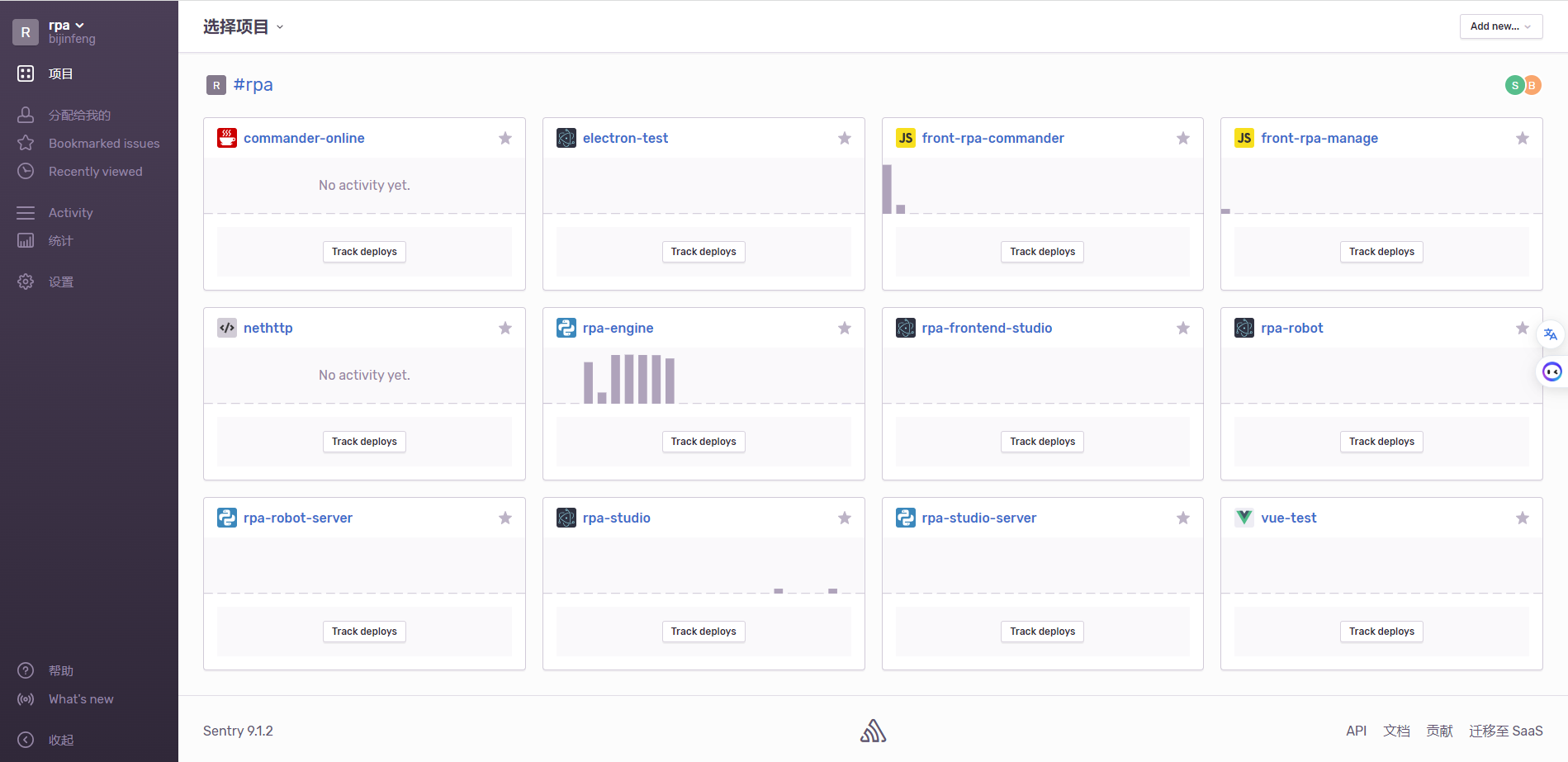Open the rpa organization dropdown
The height and width of the screenshot is (762, 1568).
point(66,26)
